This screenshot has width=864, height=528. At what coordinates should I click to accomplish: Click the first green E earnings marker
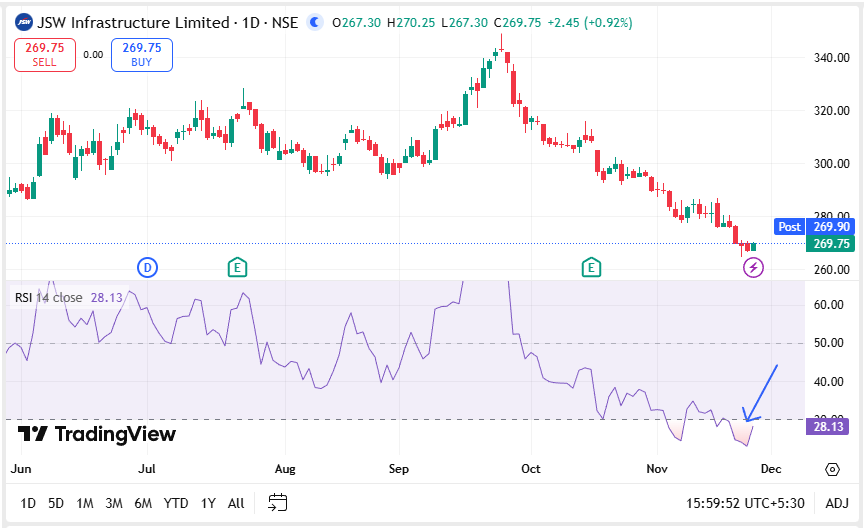[x=237, y=267]
